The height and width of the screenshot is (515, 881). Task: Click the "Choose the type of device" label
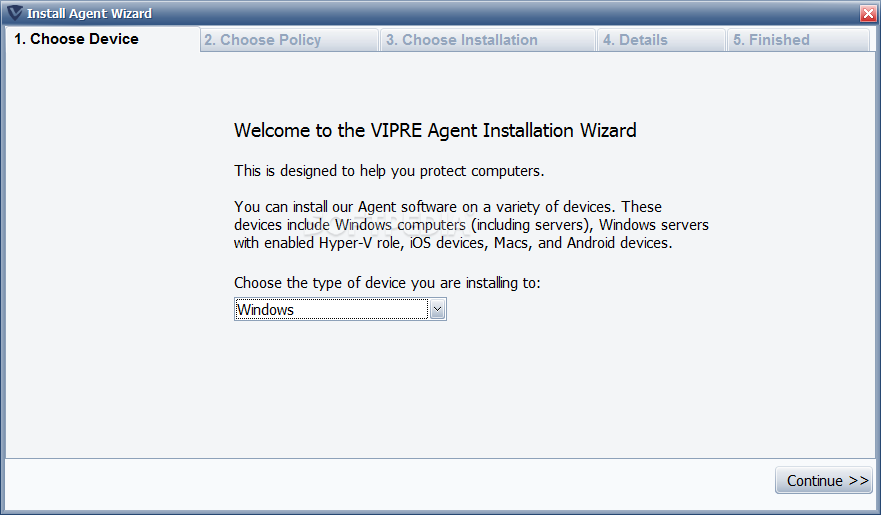387,283
